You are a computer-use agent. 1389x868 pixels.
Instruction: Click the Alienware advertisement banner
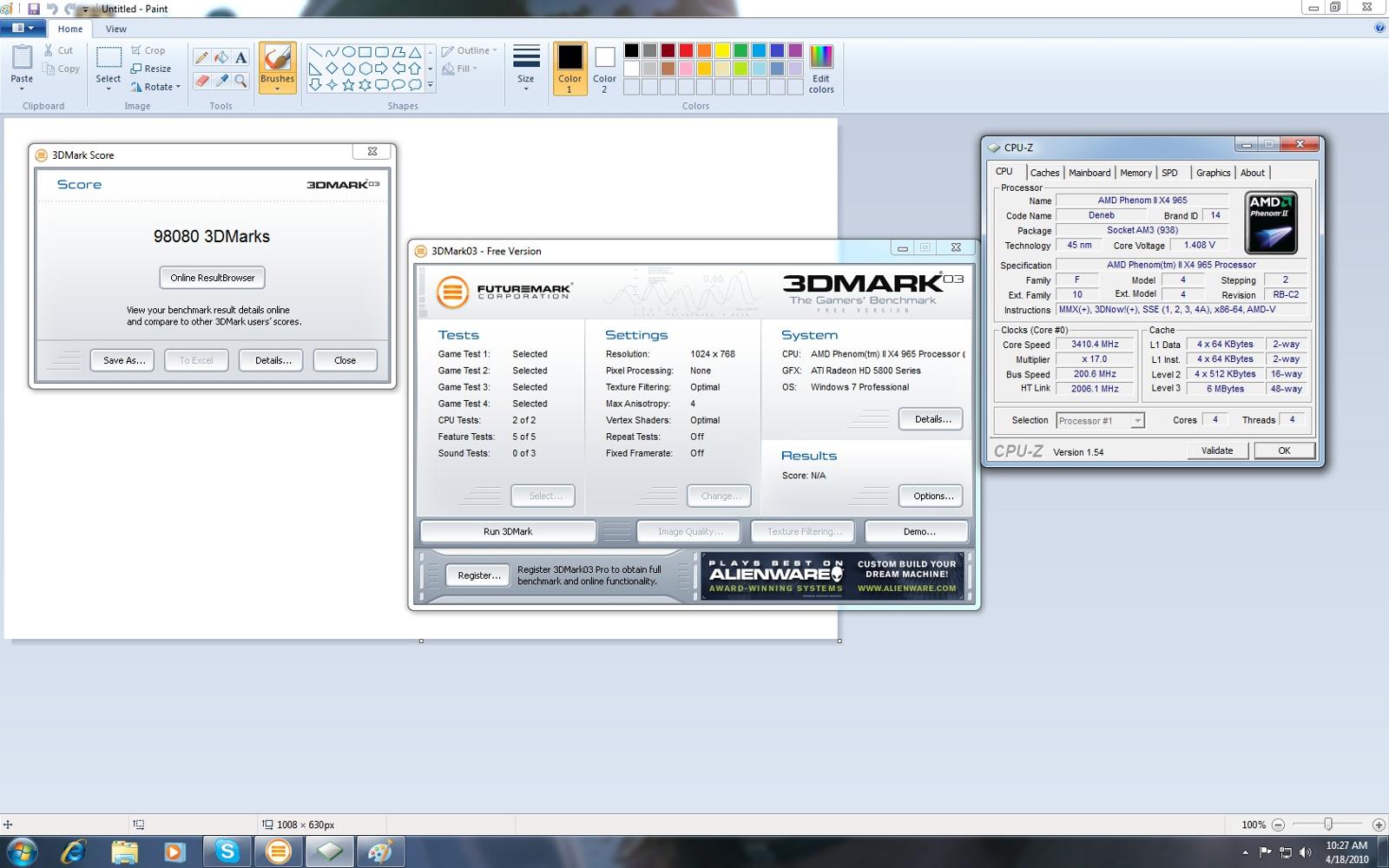(x=832, y=576)
